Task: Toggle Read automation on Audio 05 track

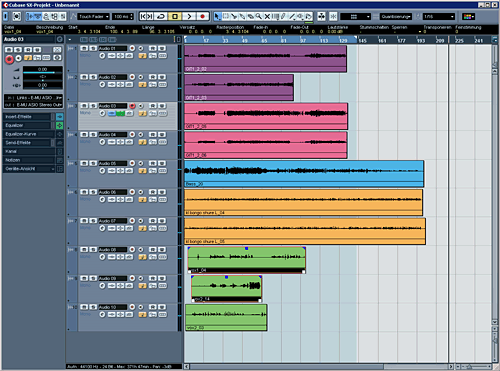Action: pos(153,163)
